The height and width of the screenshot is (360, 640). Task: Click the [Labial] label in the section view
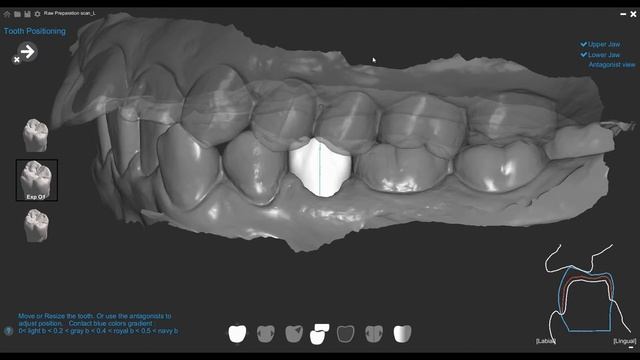[x=546, y=341]
